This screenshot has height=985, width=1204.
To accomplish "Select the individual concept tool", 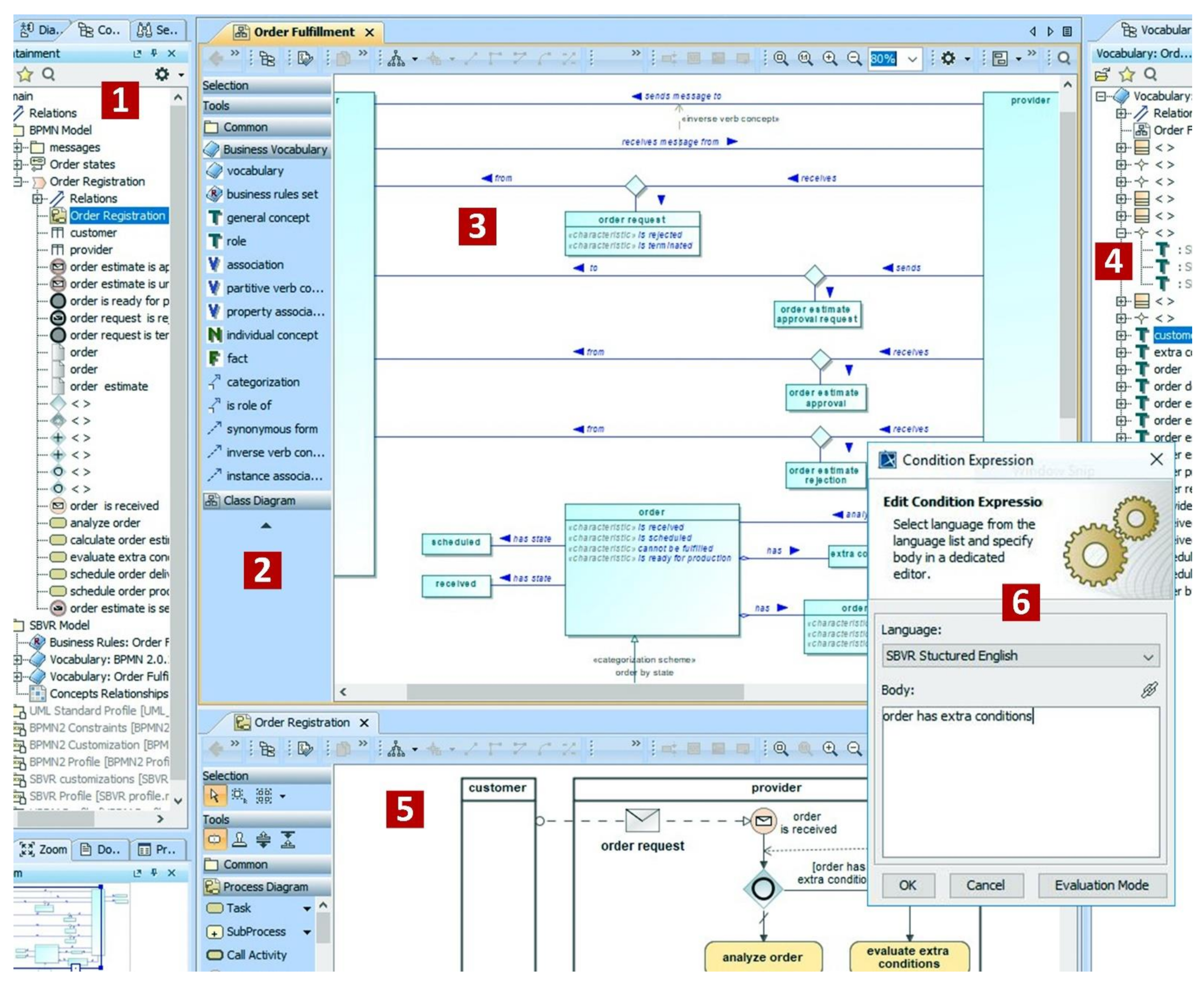I will [271, 336].
